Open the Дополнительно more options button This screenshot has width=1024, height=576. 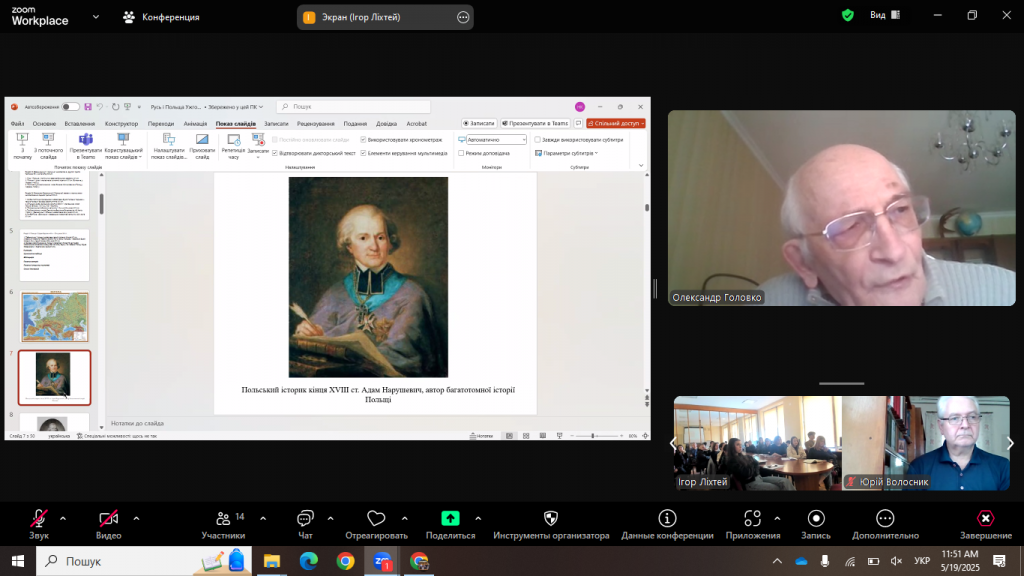885,518
